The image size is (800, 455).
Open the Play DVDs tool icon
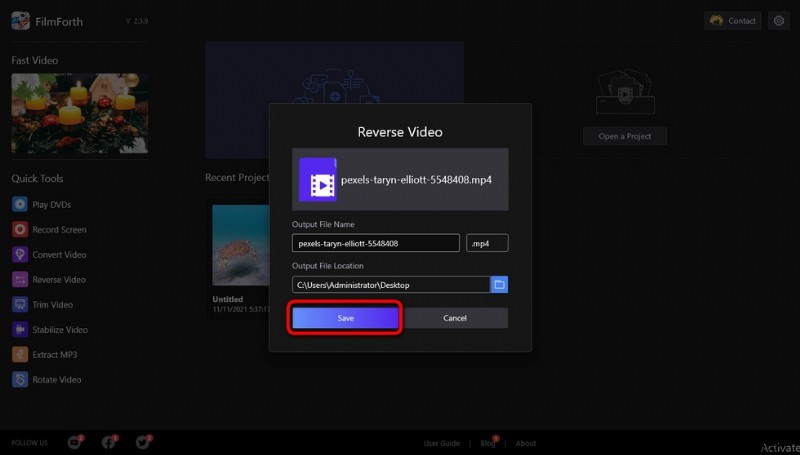coord(20,205)
